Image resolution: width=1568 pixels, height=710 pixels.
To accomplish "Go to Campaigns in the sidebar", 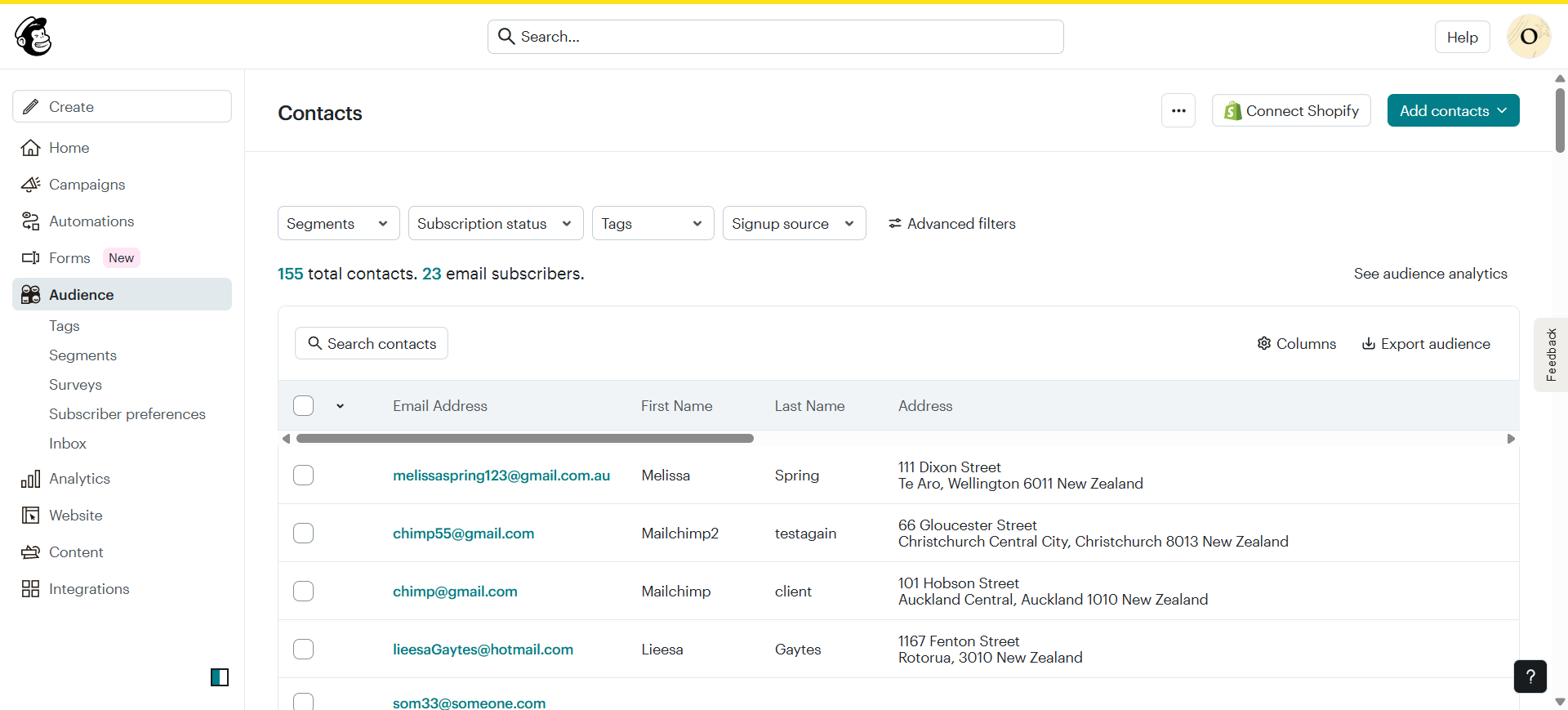I will [x=87, y=185].
